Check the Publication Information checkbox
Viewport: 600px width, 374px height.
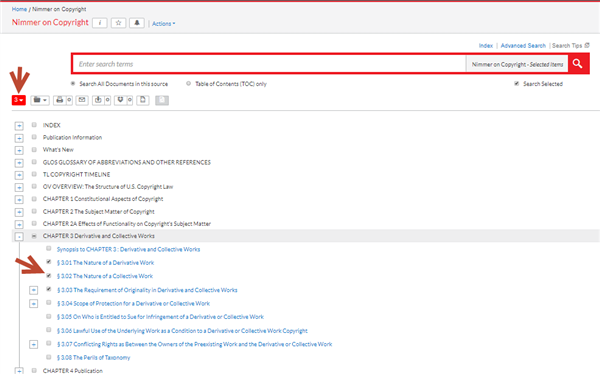(34, 137)
